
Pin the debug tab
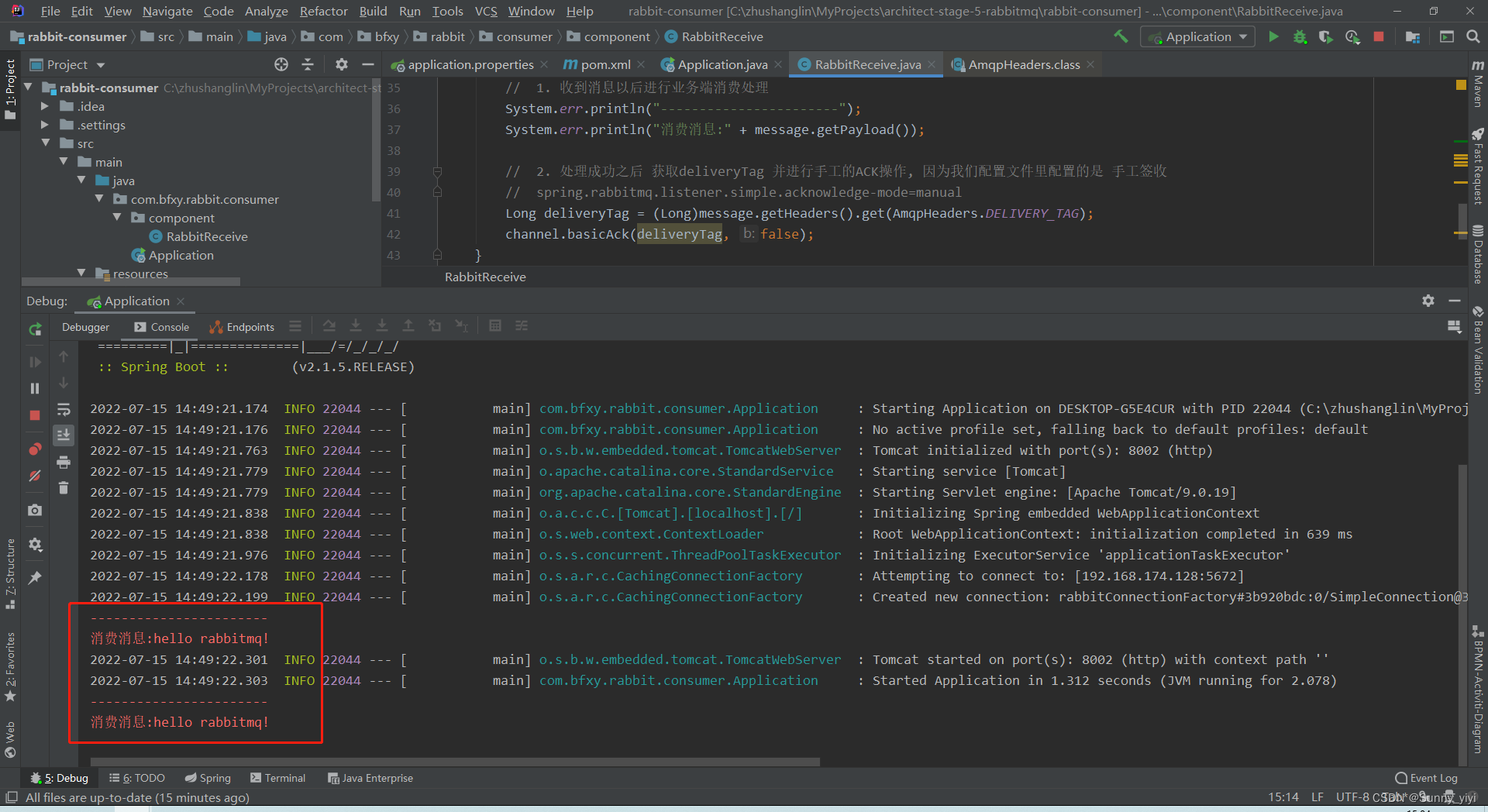pyautogui.click(x=35, y=578)
